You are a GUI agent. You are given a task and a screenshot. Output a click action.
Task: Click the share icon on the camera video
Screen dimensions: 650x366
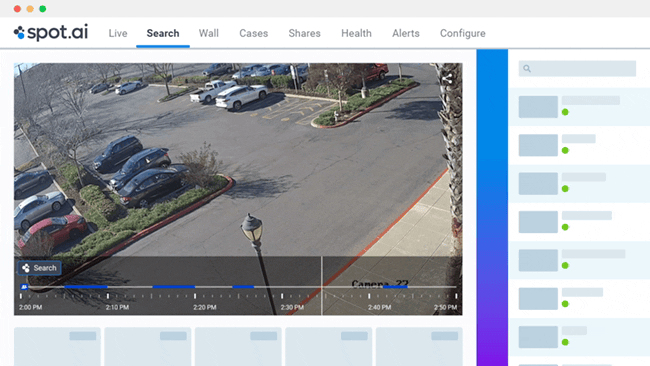pos(447,78)
